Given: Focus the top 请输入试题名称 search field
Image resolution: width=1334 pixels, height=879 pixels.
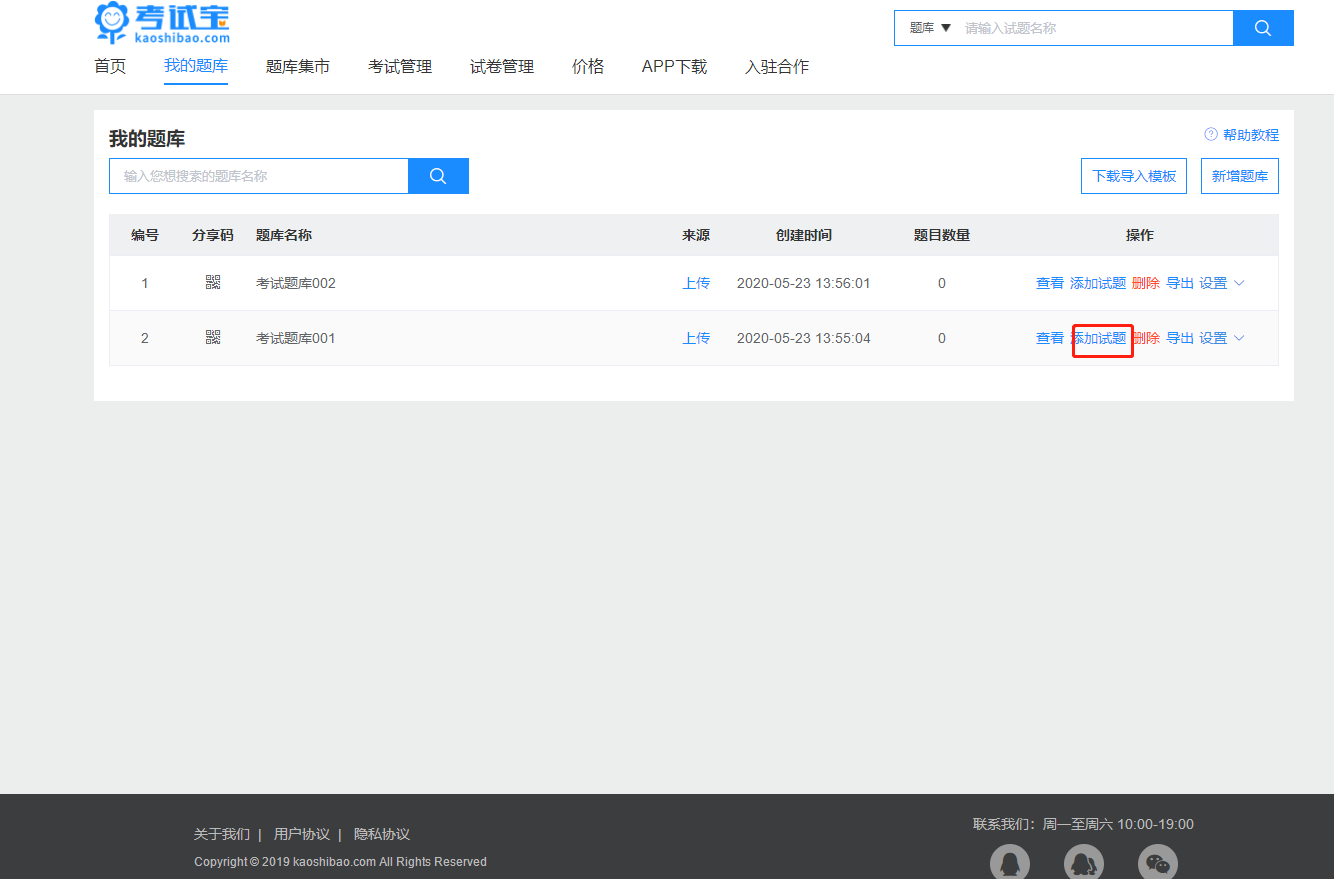Looking at the screenshot, I should pos(1095,28).
